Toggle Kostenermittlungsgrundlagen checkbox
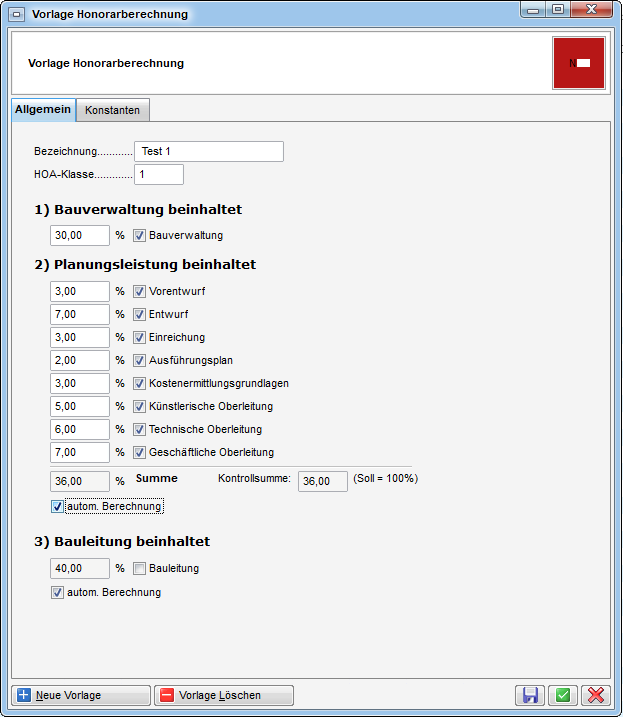This screenshot has width=623, height=717. click(139, 383)
